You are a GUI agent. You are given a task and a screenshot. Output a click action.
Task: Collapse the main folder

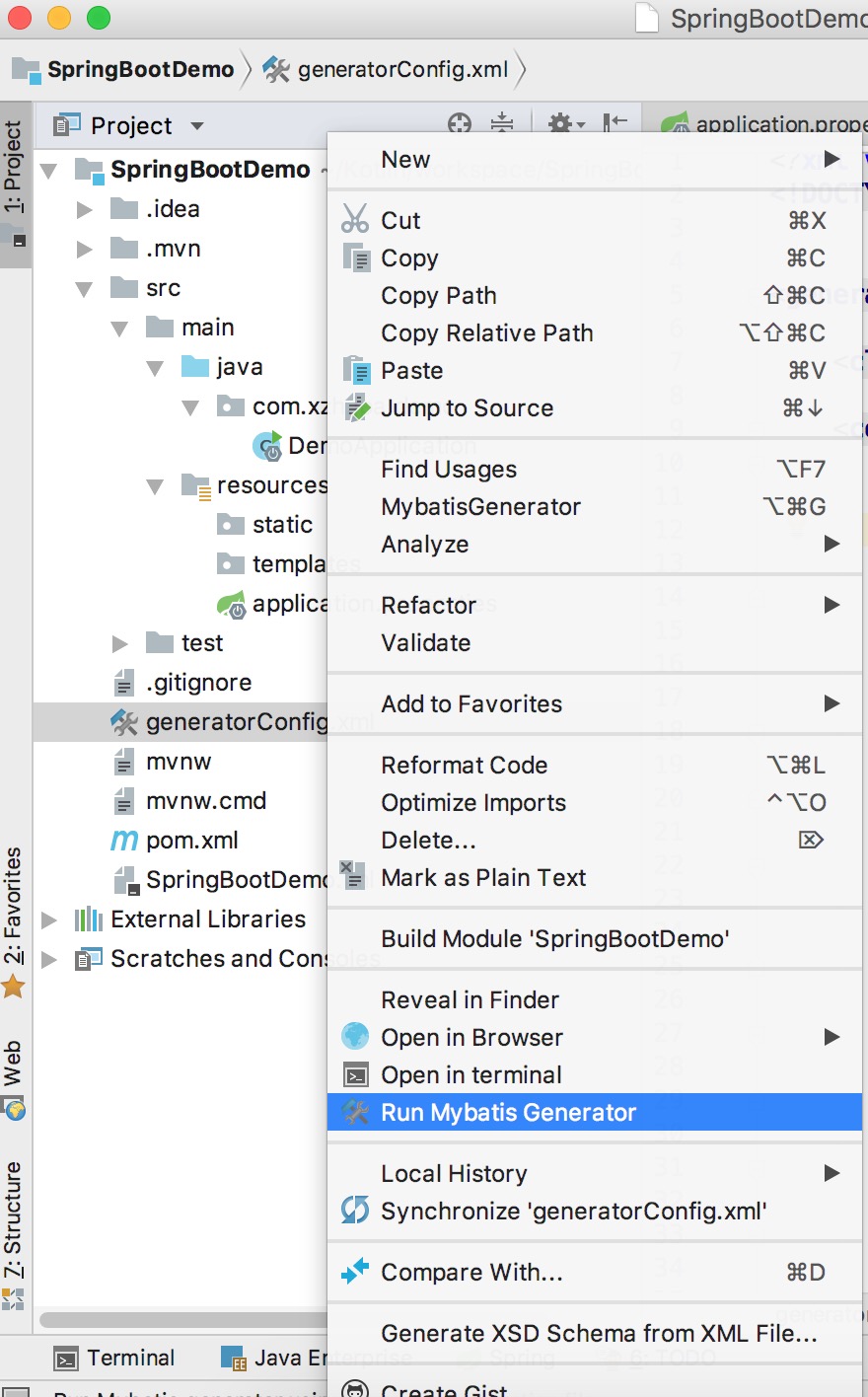[119, 329]
